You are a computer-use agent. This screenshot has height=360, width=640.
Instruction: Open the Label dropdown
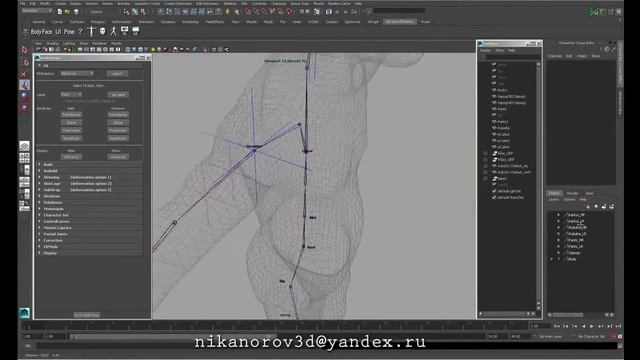pos(71,94)
